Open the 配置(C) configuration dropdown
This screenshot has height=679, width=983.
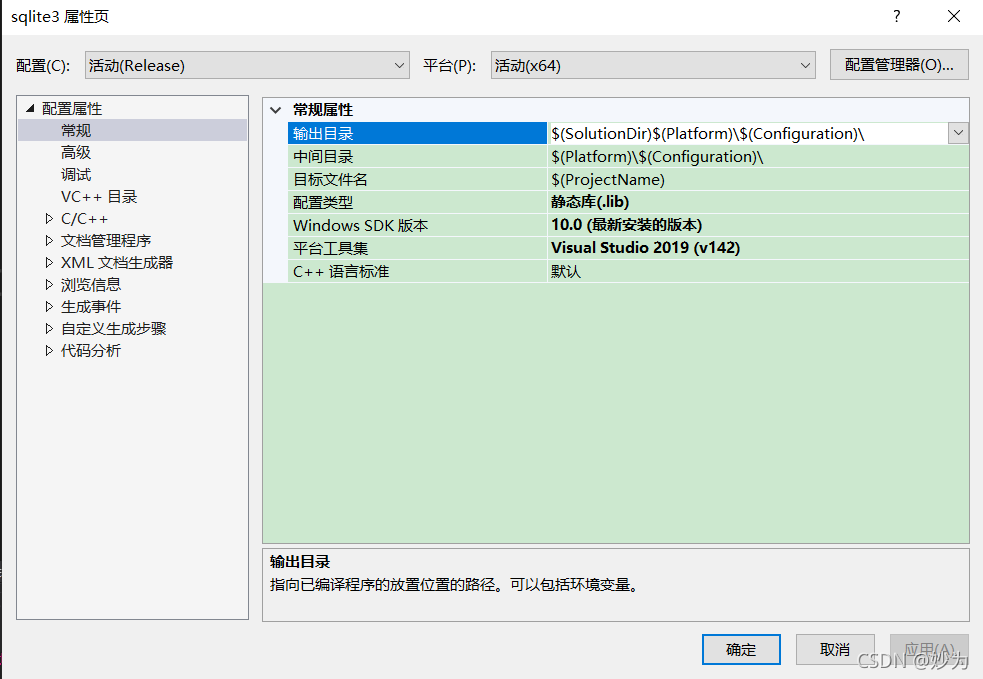click(247, 65)
